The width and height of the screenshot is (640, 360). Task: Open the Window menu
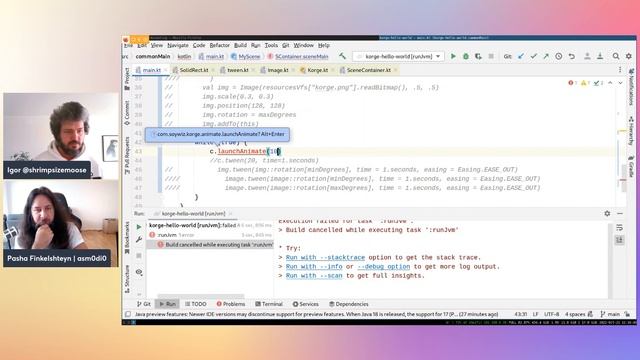304,45
